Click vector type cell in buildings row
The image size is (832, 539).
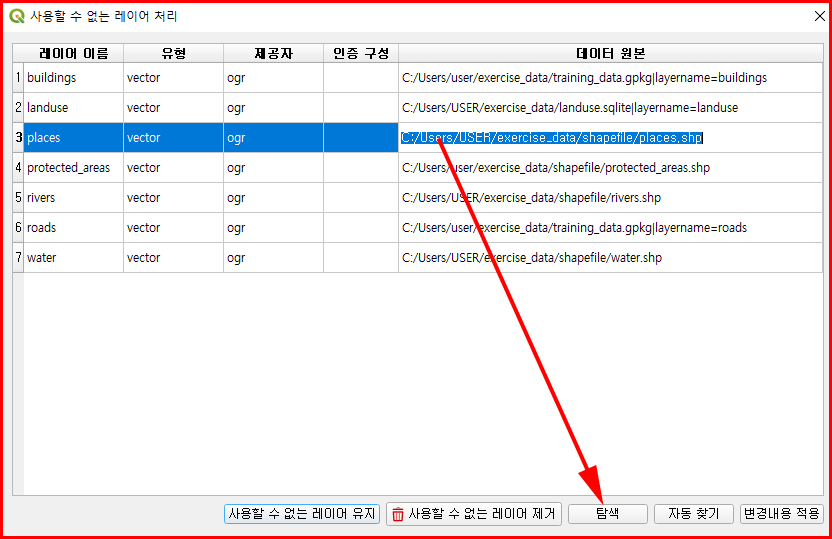(x=174, y=77)
